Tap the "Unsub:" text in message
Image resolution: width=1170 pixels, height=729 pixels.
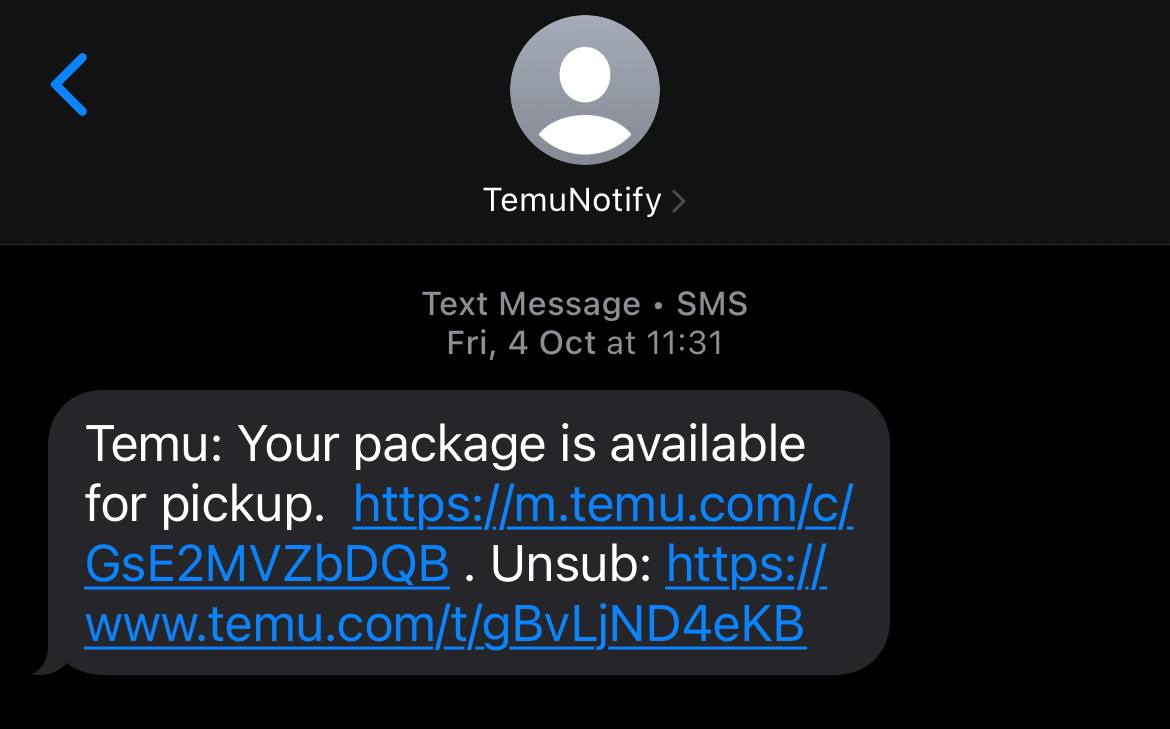point(571,565)
